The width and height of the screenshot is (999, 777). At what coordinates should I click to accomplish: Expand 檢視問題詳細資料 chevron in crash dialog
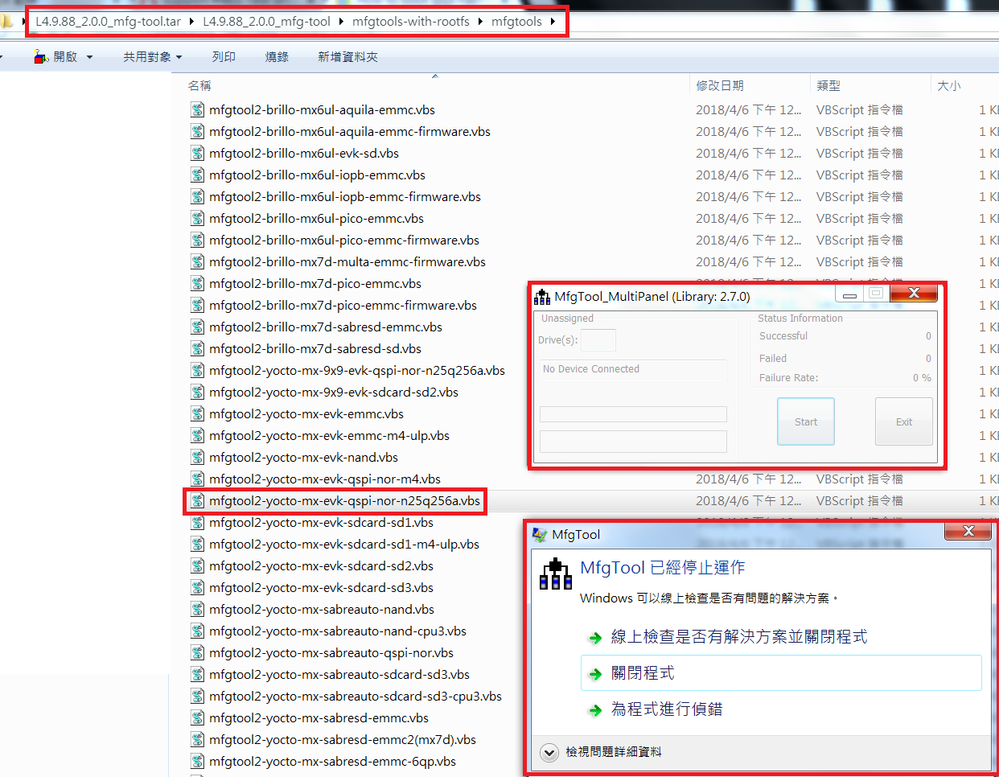(549, 752)
